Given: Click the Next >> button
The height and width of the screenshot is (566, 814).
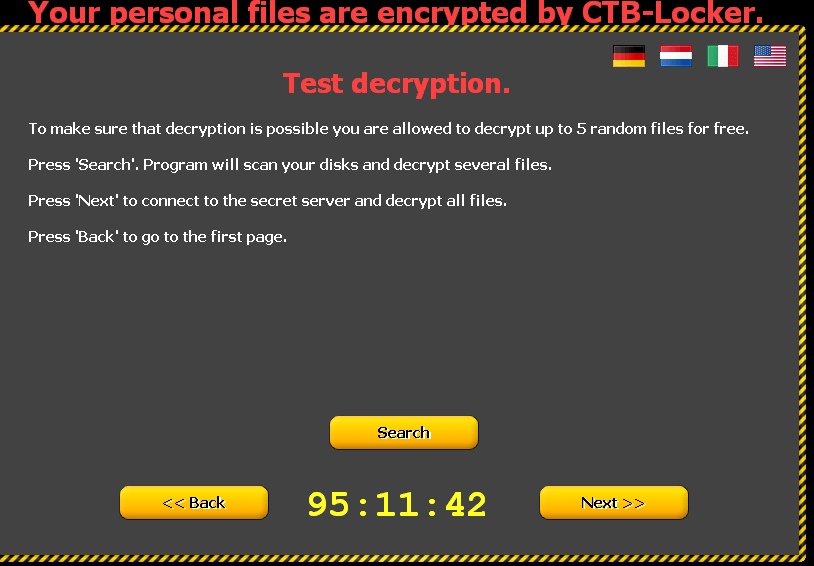Looking at the screenshot, I should [x=614, y=503].
